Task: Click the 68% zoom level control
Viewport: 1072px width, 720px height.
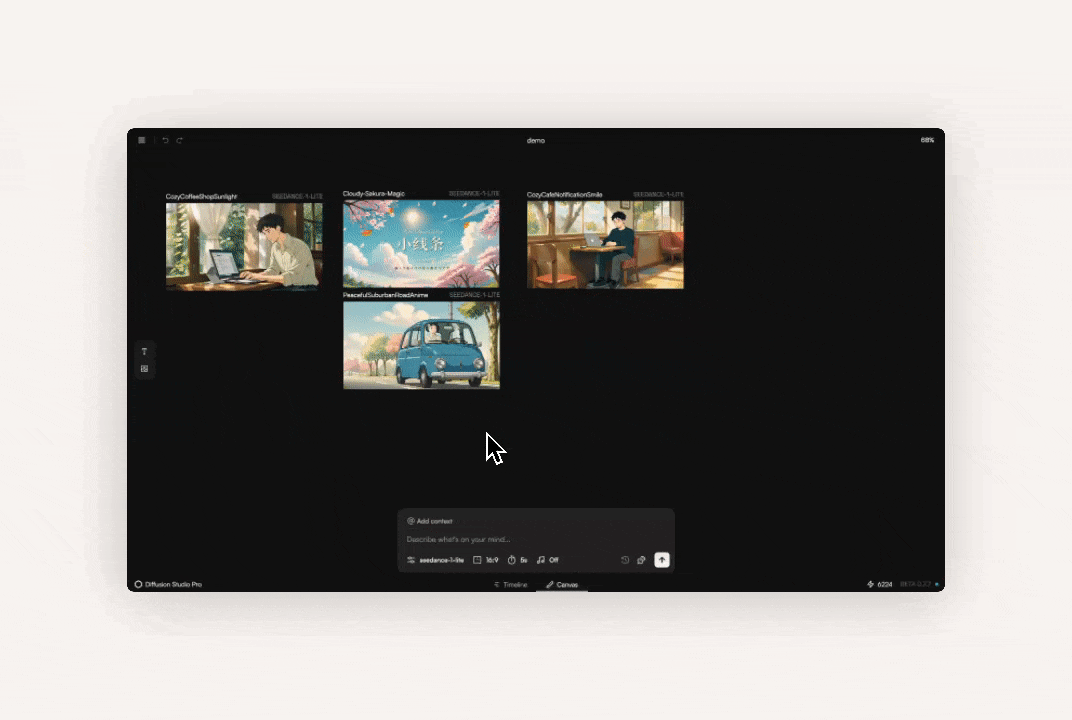Action: click(926, 140)
